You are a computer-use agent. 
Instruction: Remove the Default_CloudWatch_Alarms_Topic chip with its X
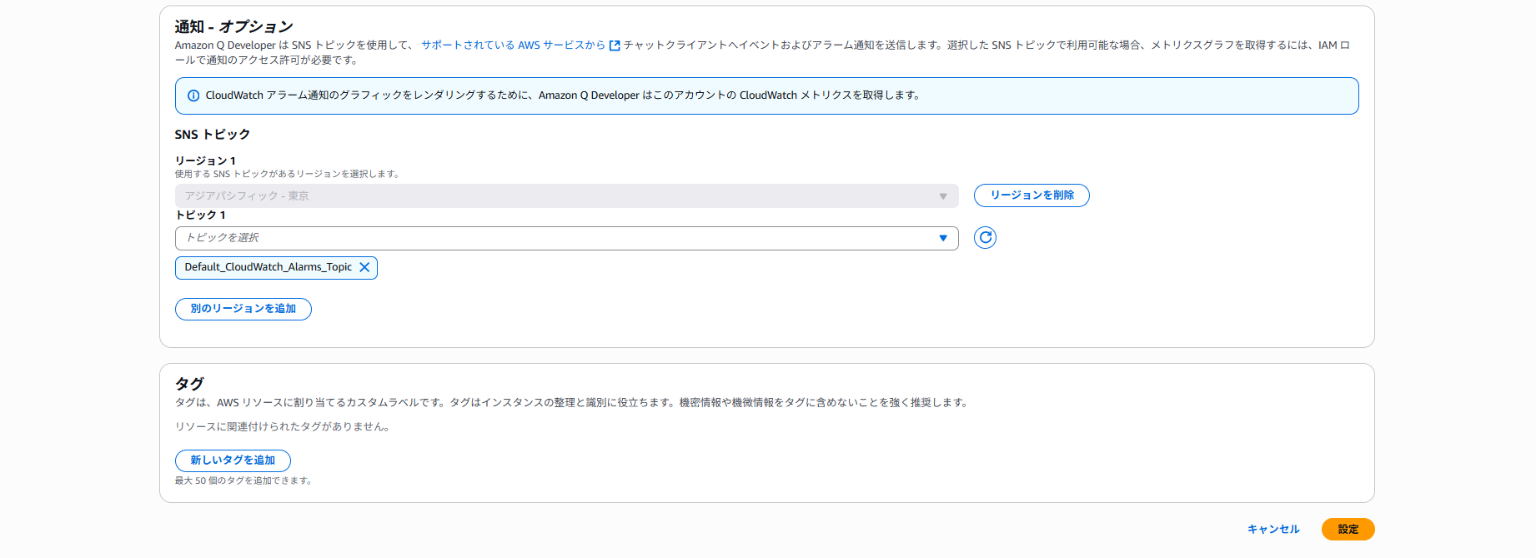pyautogui.click(x=364, y=267)
